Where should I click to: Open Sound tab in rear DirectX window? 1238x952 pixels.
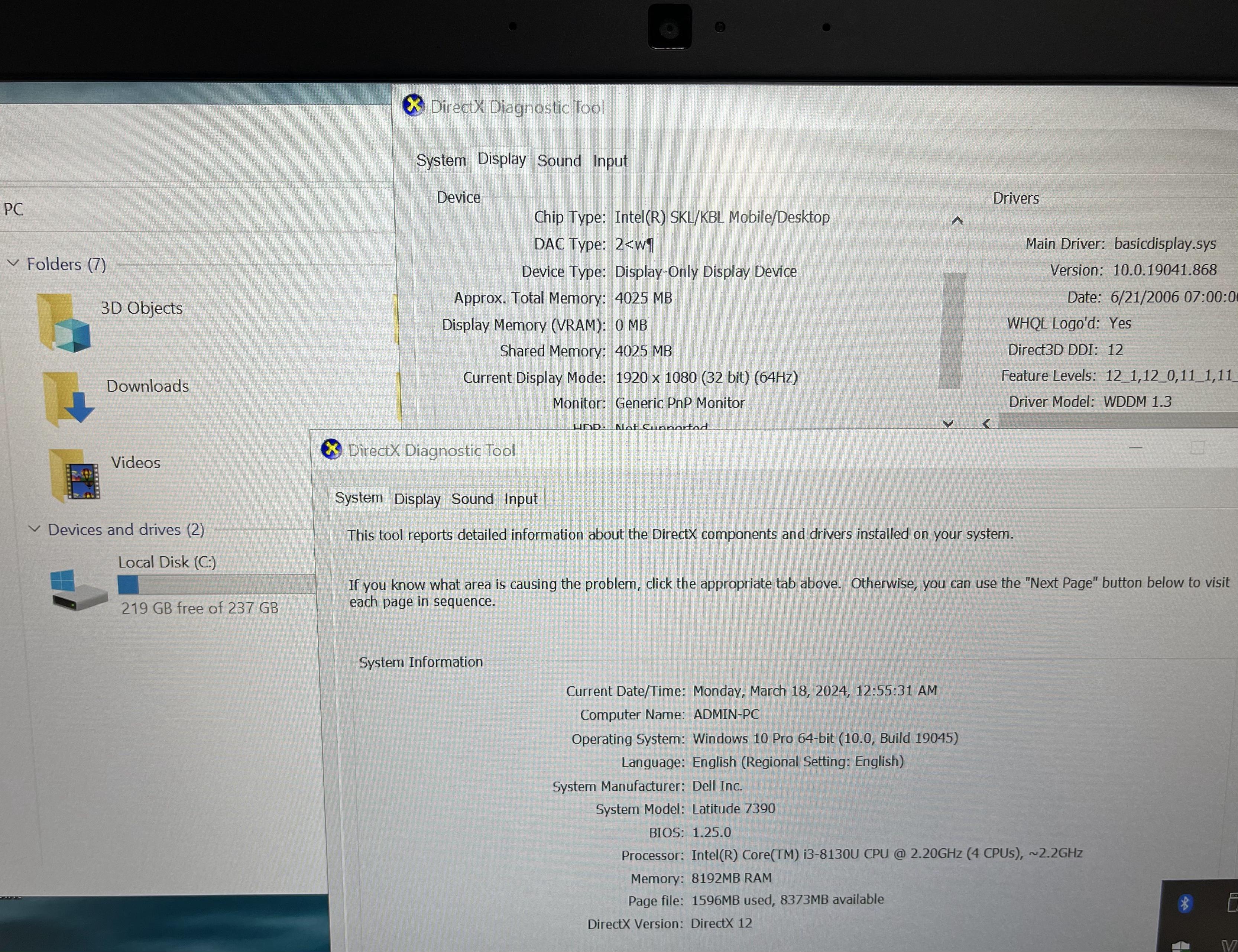click(559, 161)
